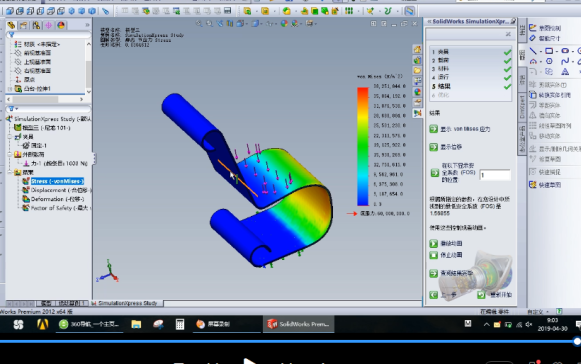Open the PropertyManager tab icon
Screen dimensions: 581x364
click(23, 25)
